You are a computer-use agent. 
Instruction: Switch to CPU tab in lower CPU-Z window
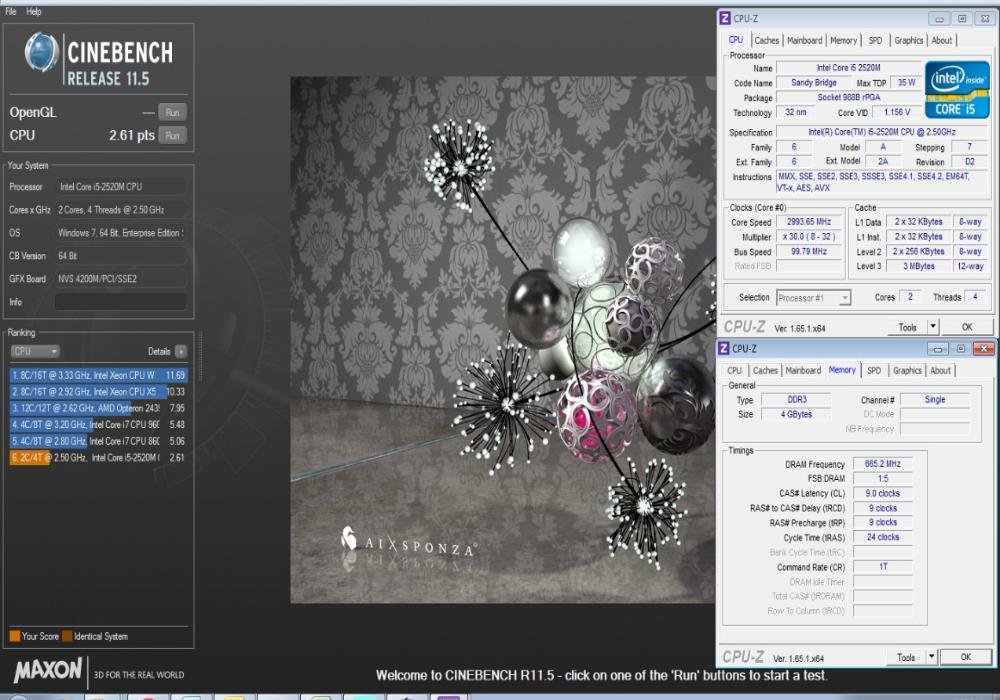point(734,370)
